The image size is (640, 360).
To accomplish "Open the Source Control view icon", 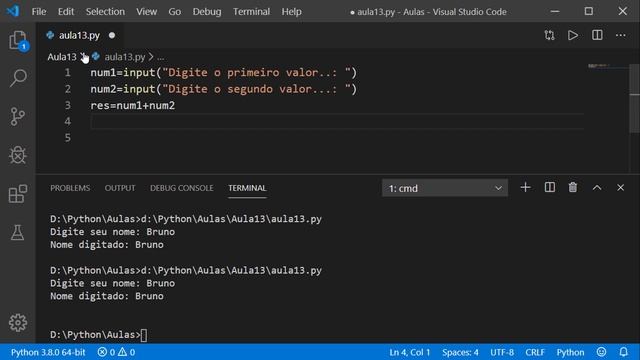I will point(18,116).
